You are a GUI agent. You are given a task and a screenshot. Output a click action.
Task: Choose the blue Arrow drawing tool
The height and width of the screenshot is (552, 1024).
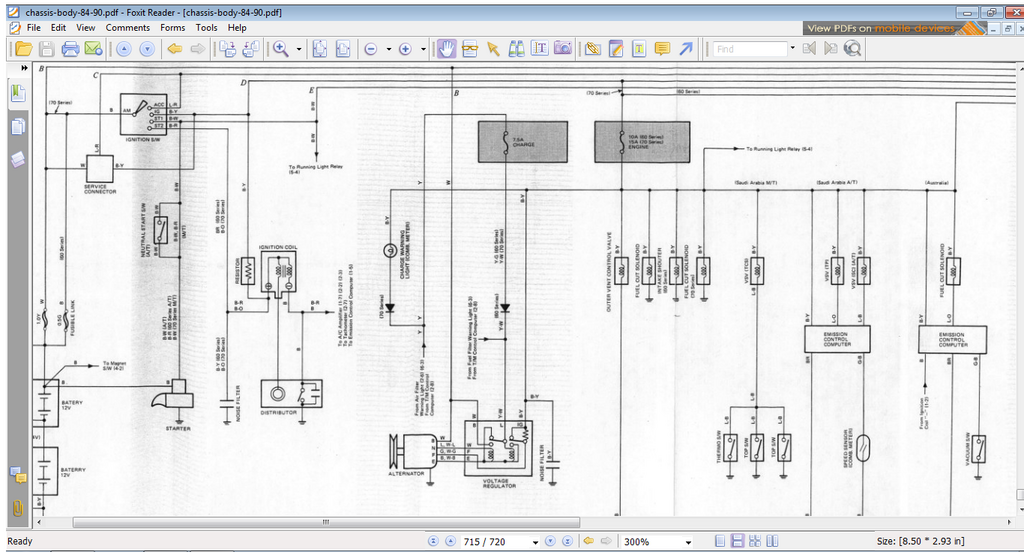[686, 48]
